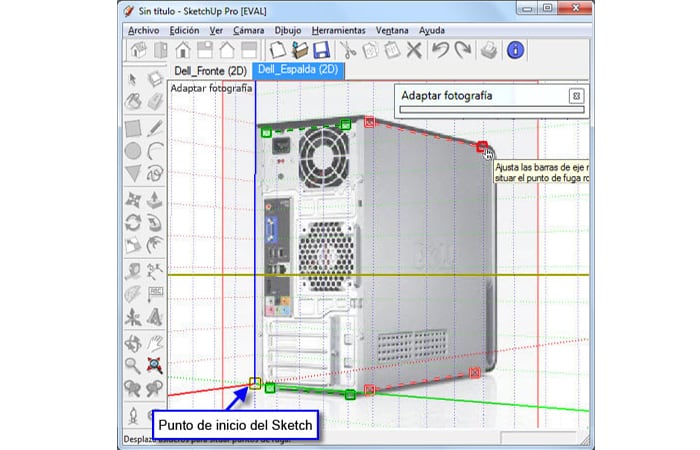
Task: Select the Push/Pull tool
Action: [155, 200]
